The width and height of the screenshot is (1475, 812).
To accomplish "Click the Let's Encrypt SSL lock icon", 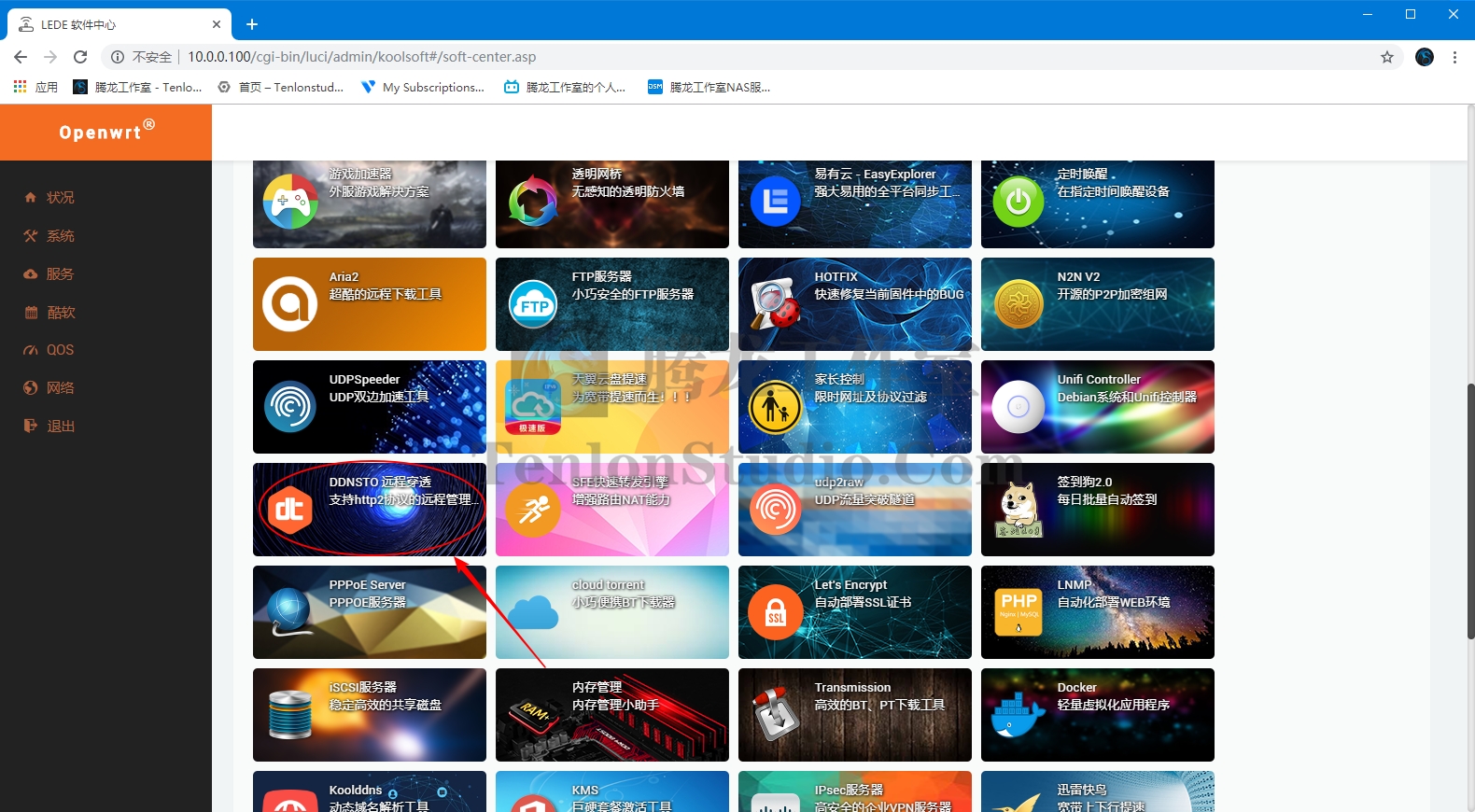I will click(x=776, y=612).
